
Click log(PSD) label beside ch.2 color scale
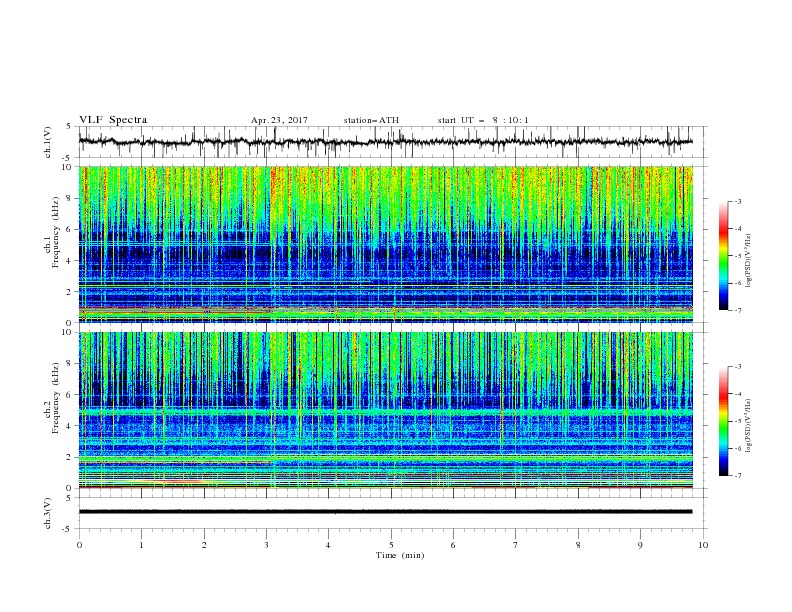click(x=749, y=426)
